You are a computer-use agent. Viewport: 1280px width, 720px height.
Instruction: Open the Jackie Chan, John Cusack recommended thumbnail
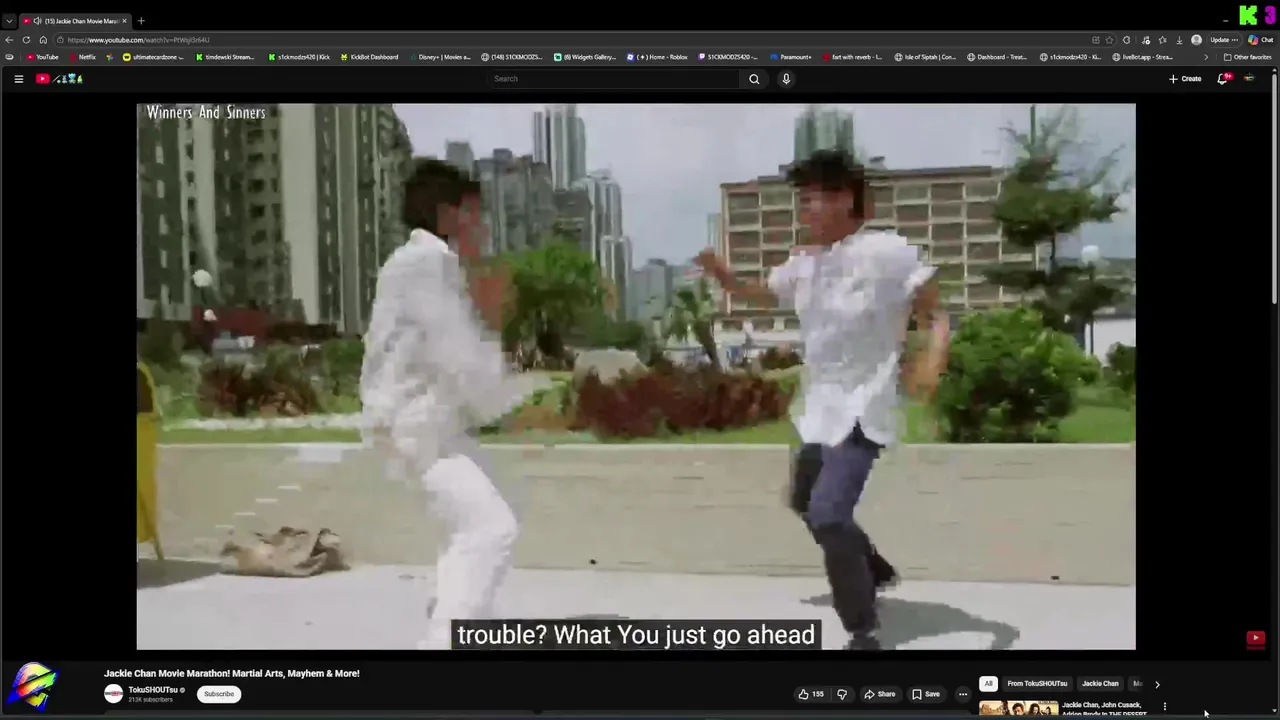1019,709
